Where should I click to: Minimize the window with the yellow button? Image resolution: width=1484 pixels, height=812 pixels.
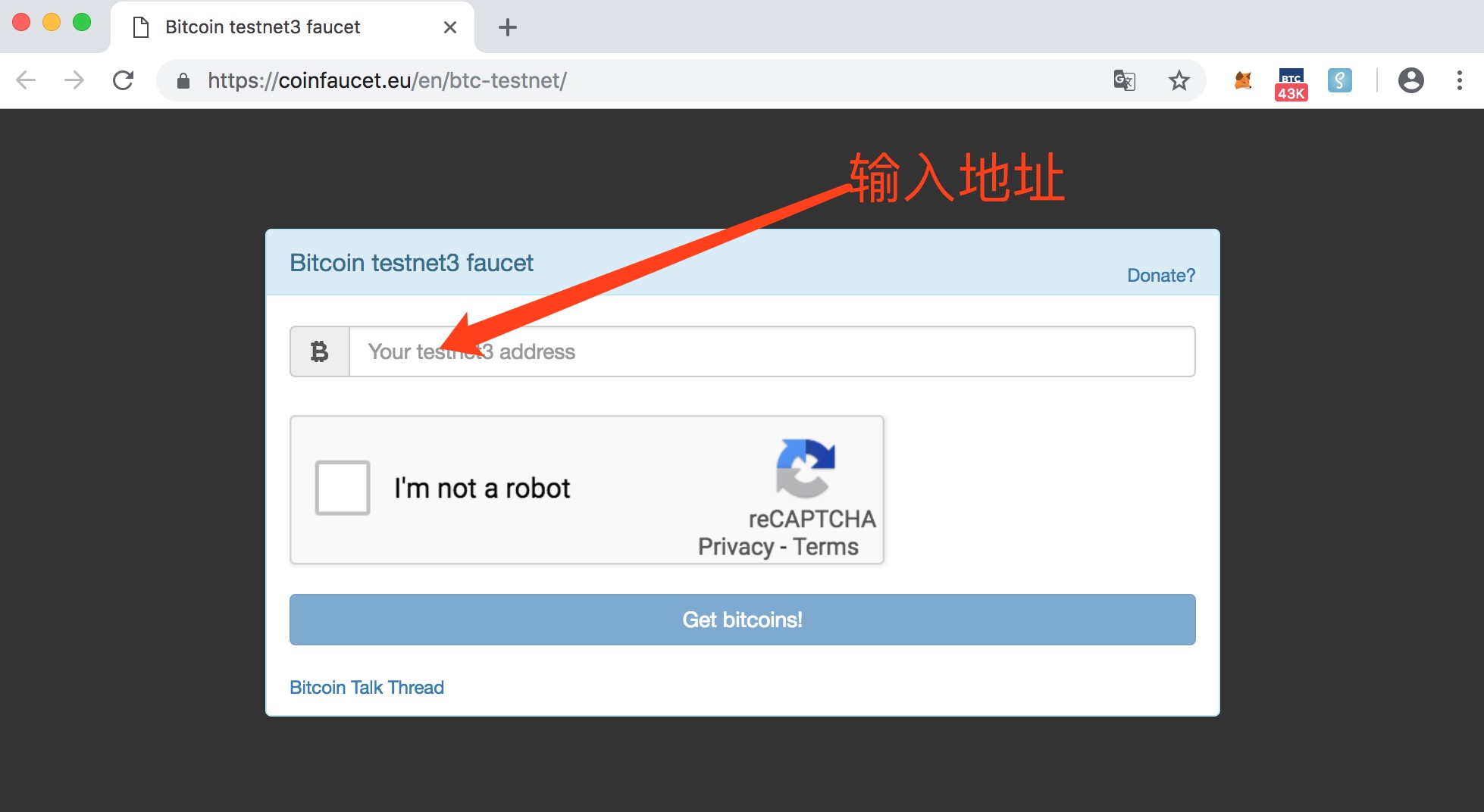(x=52, y=23)
